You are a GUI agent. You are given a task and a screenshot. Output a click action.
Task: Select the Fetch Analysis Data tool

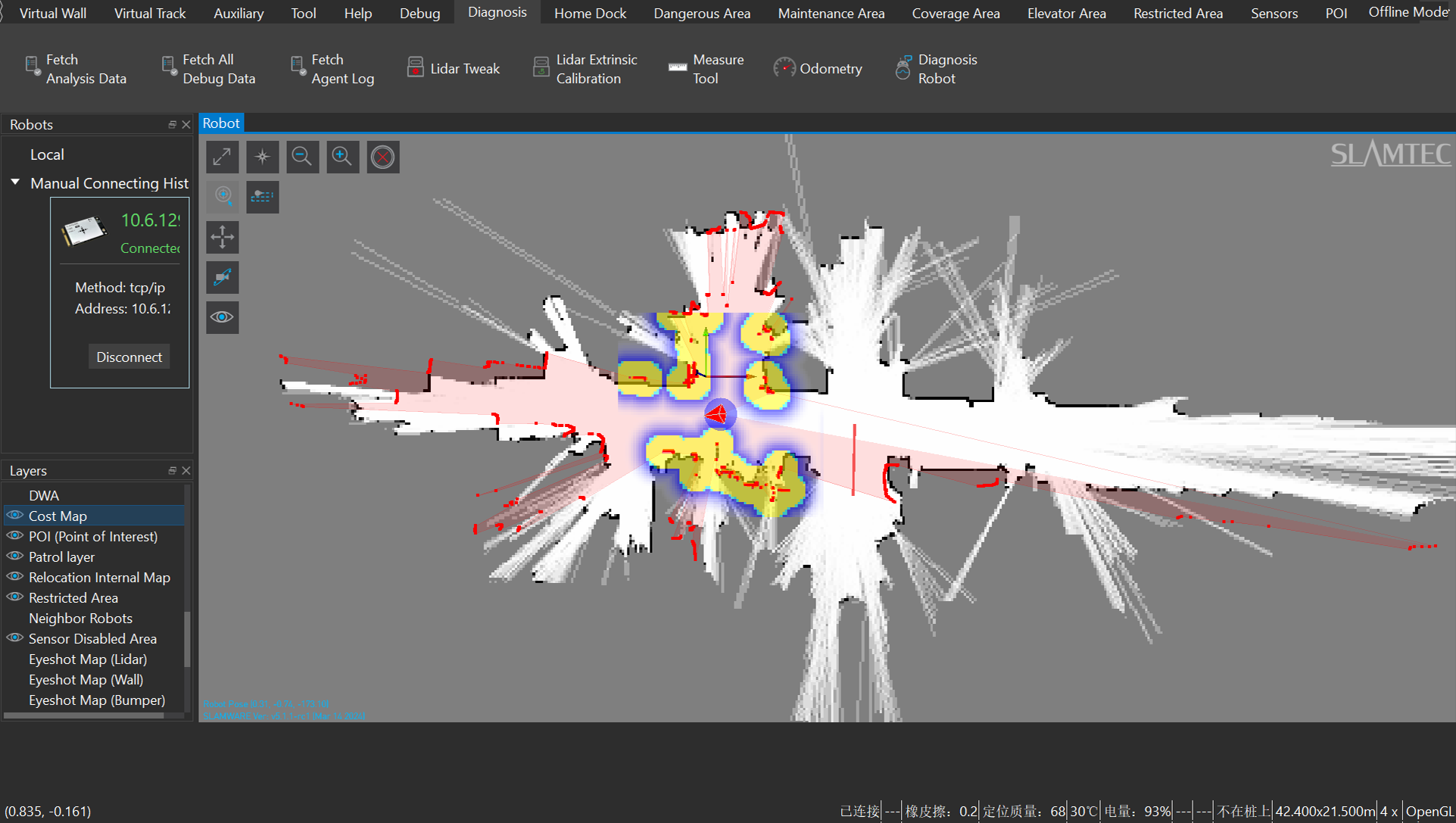pyautogui.click(x=78, y=68)
